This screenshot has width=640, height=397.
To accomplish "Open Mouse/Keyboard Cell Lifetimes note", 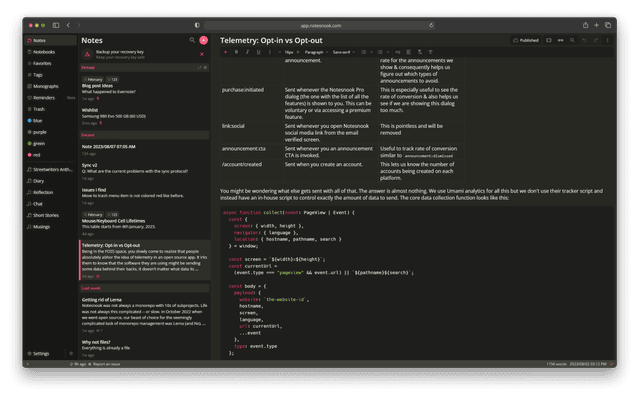I will [144, 224].
